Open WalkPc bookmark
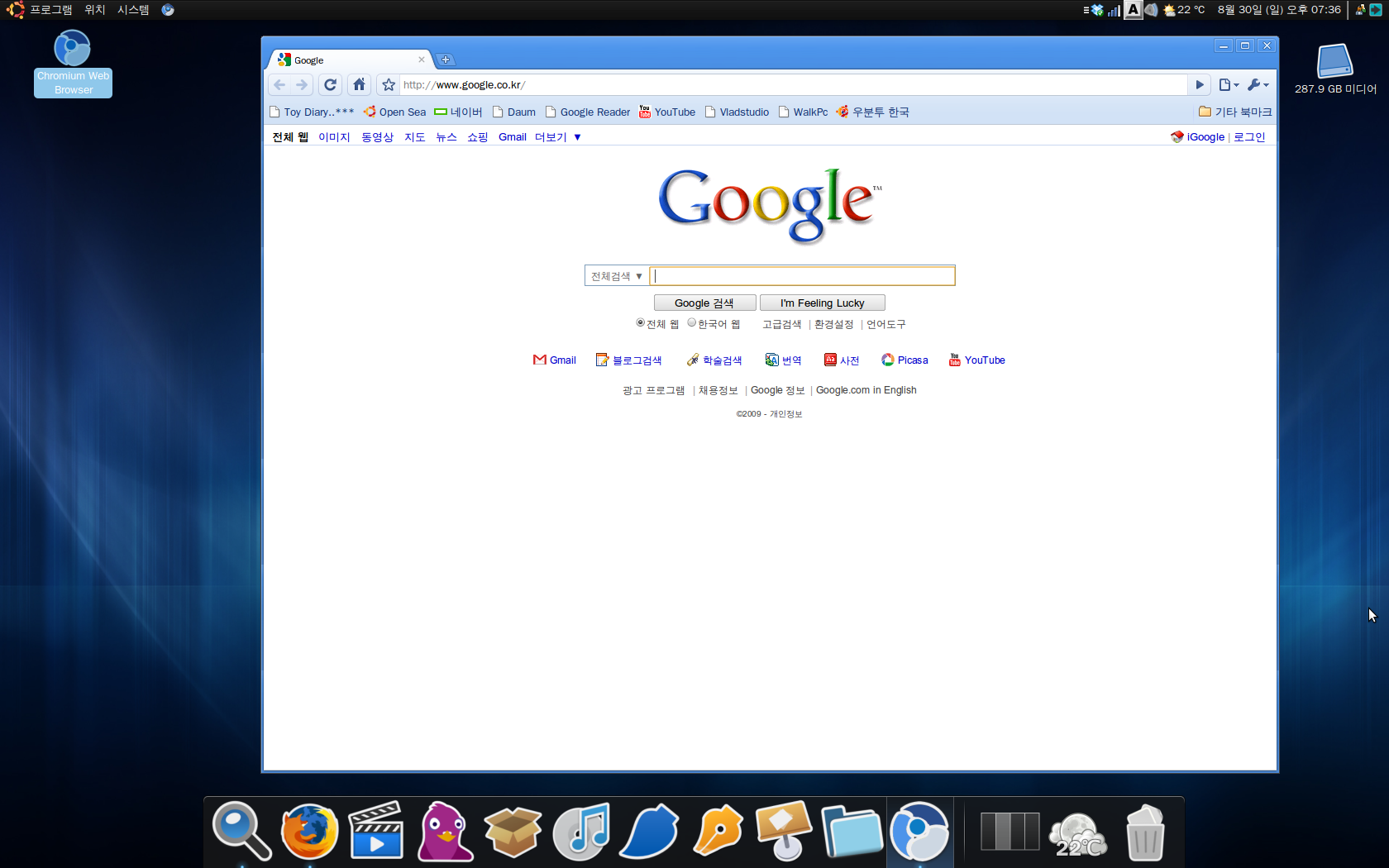 point(803,112)
